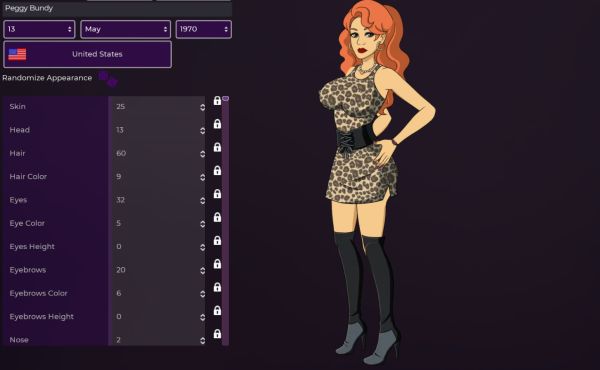
Task: Toggle the lock icon for Skin
Action: tap(217, 101)
